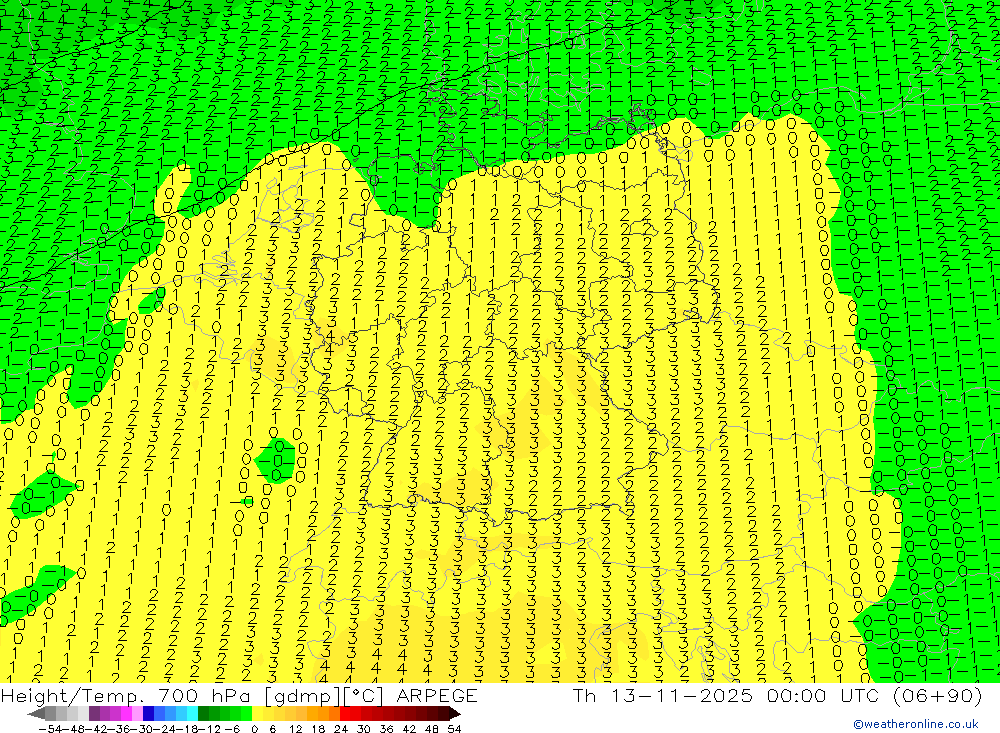Click the 36 value on the color scale

[x=386, y=729]
